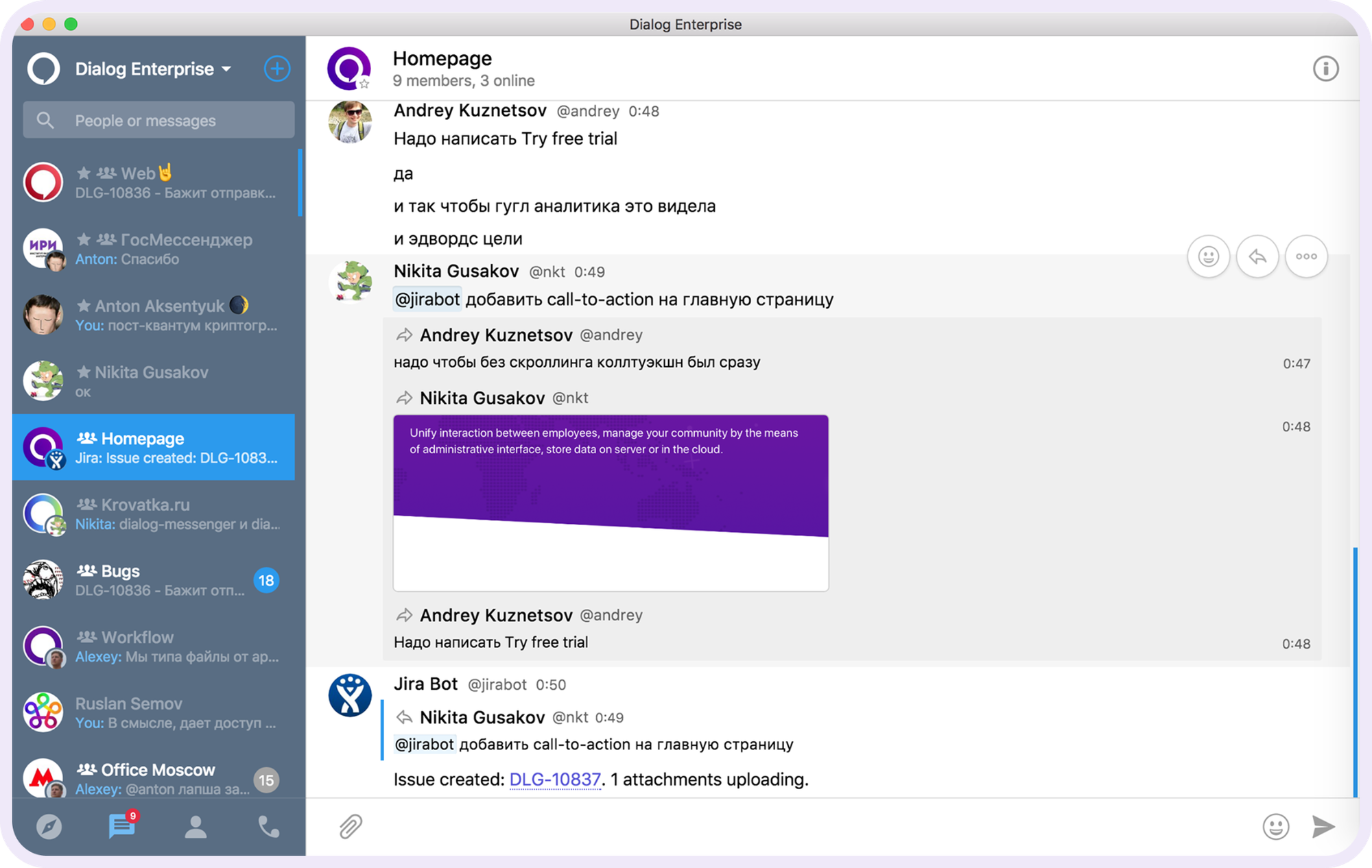The height and width of the screenshot is (868, 1372).
Task: Click the message input field
Action: coord(813,827)
